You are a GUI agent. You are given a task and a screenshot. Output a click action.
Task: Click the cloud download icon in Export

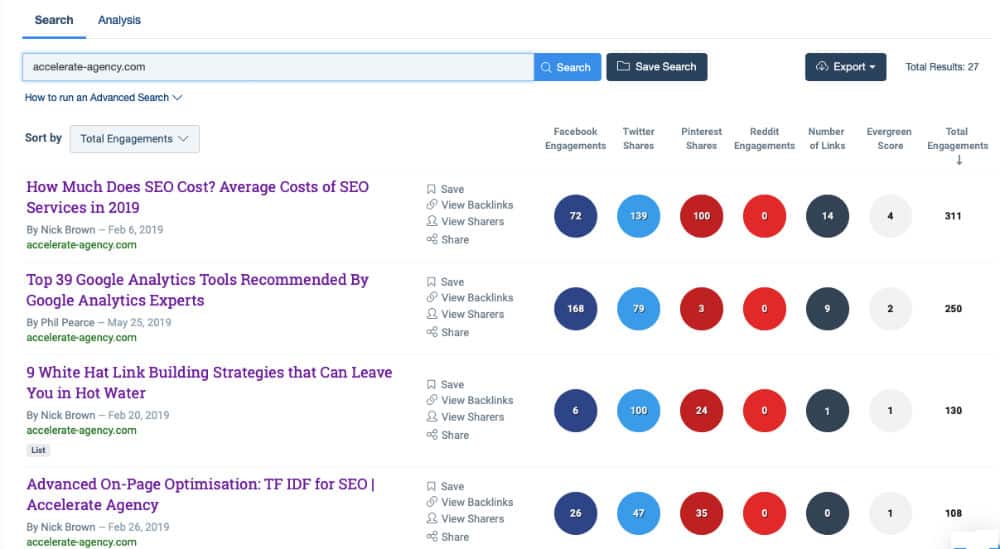822,67
